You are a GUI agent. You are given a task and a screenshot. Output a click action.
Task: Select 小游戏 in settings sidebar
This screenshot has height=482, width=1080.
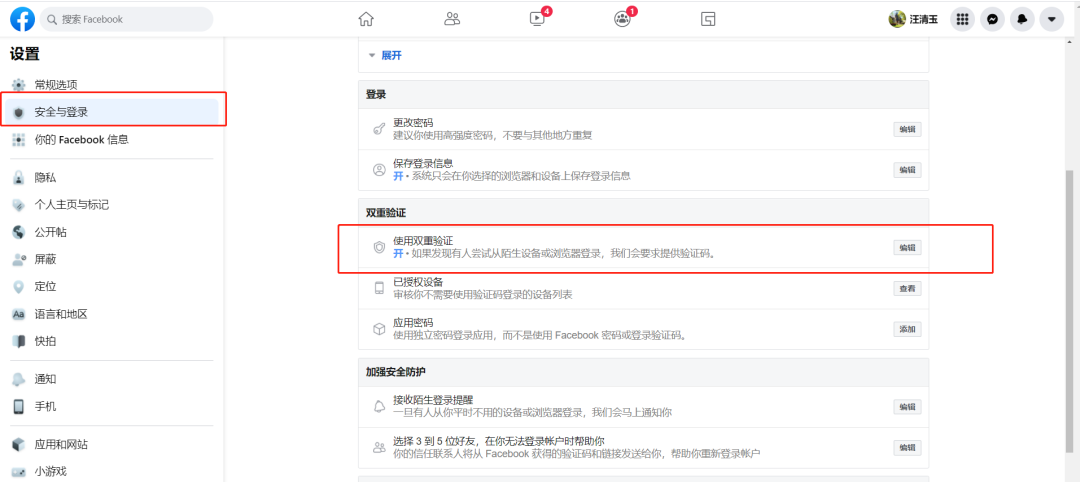pos(112,472)
